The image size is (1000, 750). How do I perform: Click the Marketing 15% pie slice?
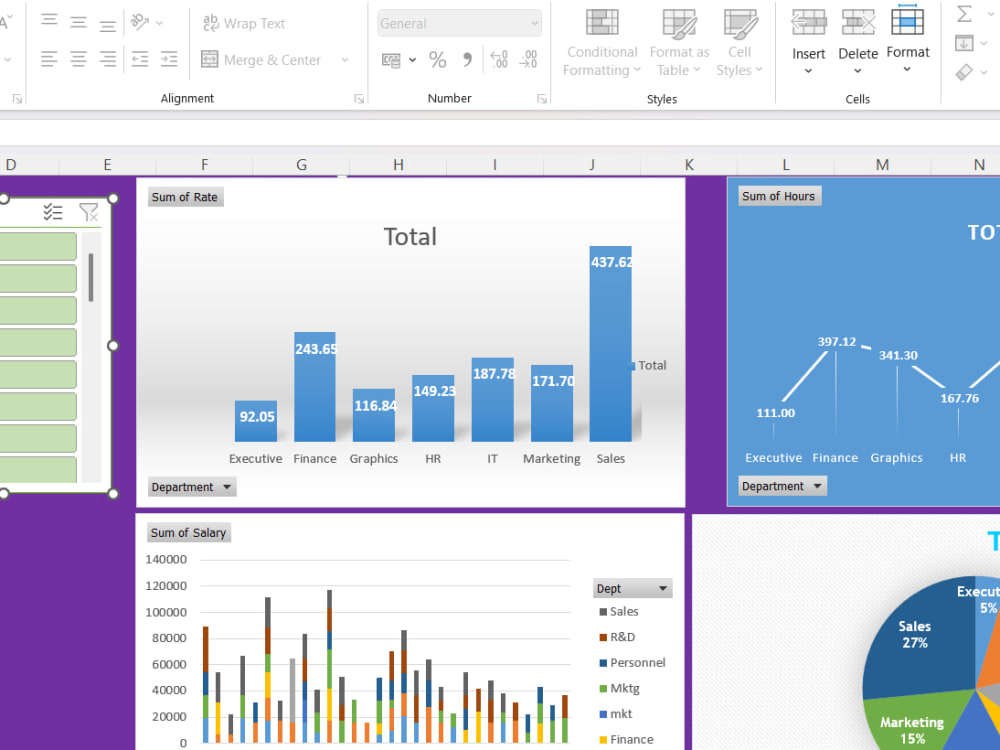point(912,724)
